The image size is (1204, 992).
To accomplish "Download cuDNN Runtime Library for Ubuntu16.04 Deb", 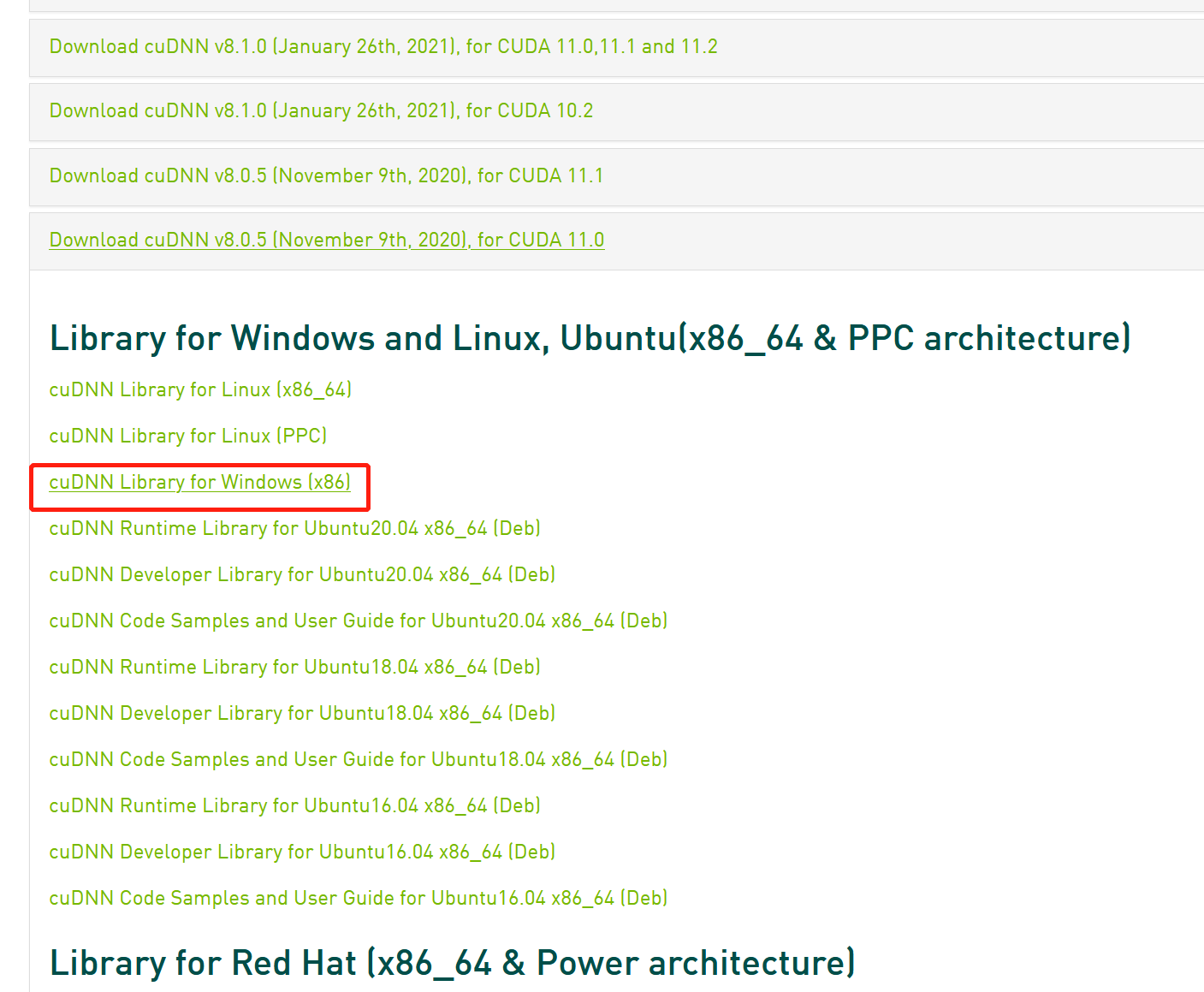I will (295, 805).
